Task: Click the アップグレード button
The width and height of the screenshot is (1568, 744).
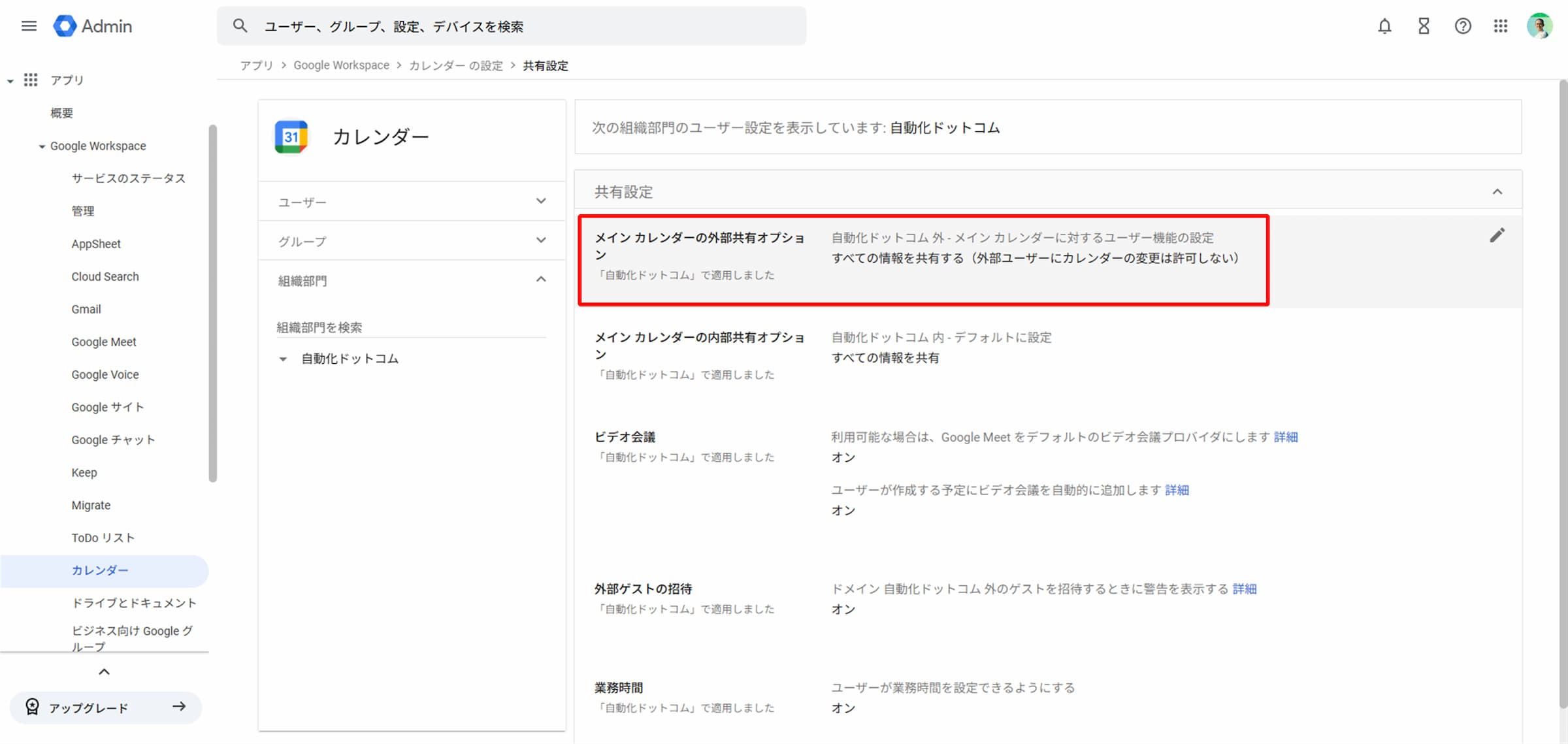Action: [105, 707]
